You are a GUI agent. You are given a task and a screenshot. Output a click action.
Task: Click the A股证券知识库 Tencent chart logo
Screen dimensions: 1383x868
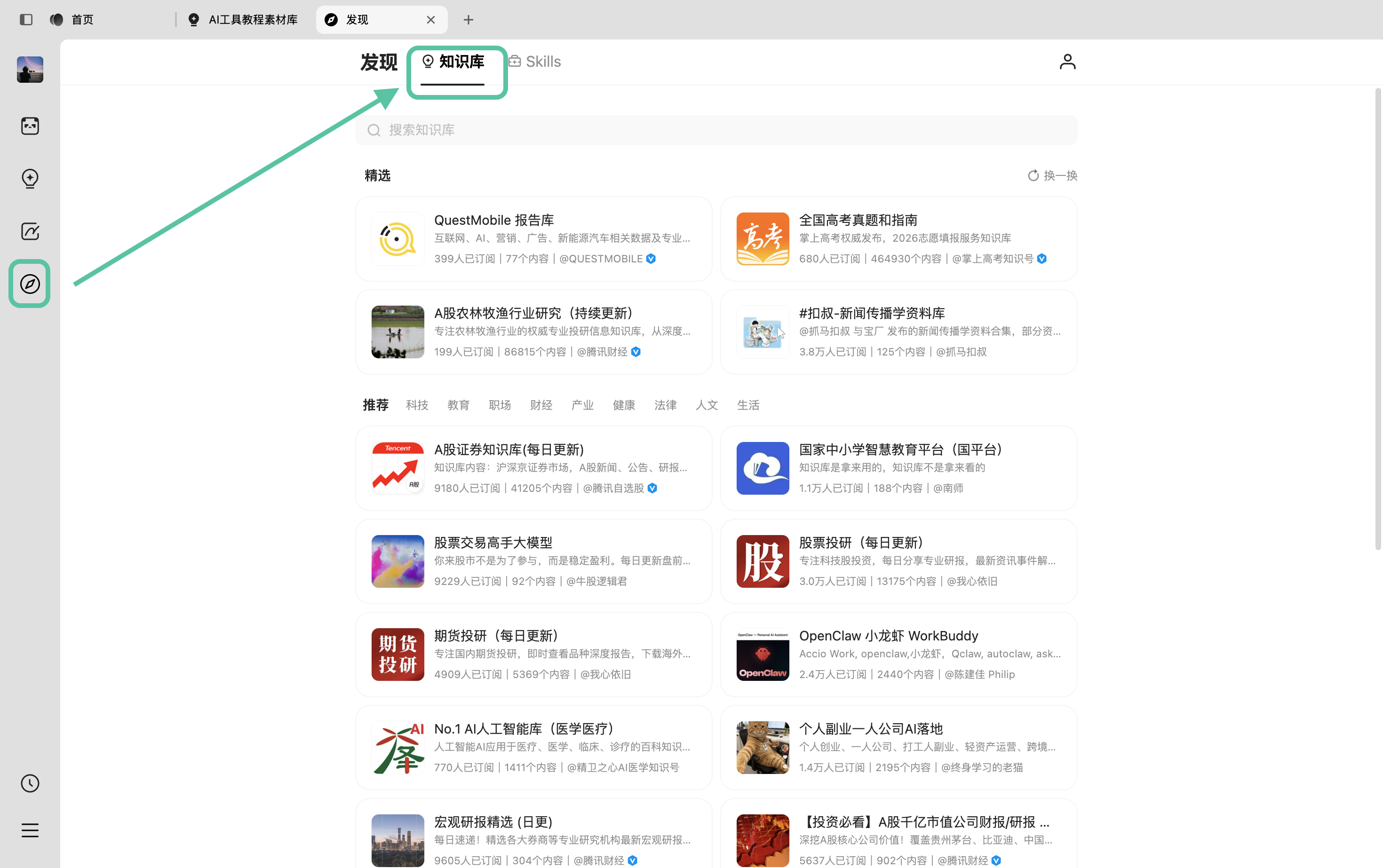pos(397,468)
